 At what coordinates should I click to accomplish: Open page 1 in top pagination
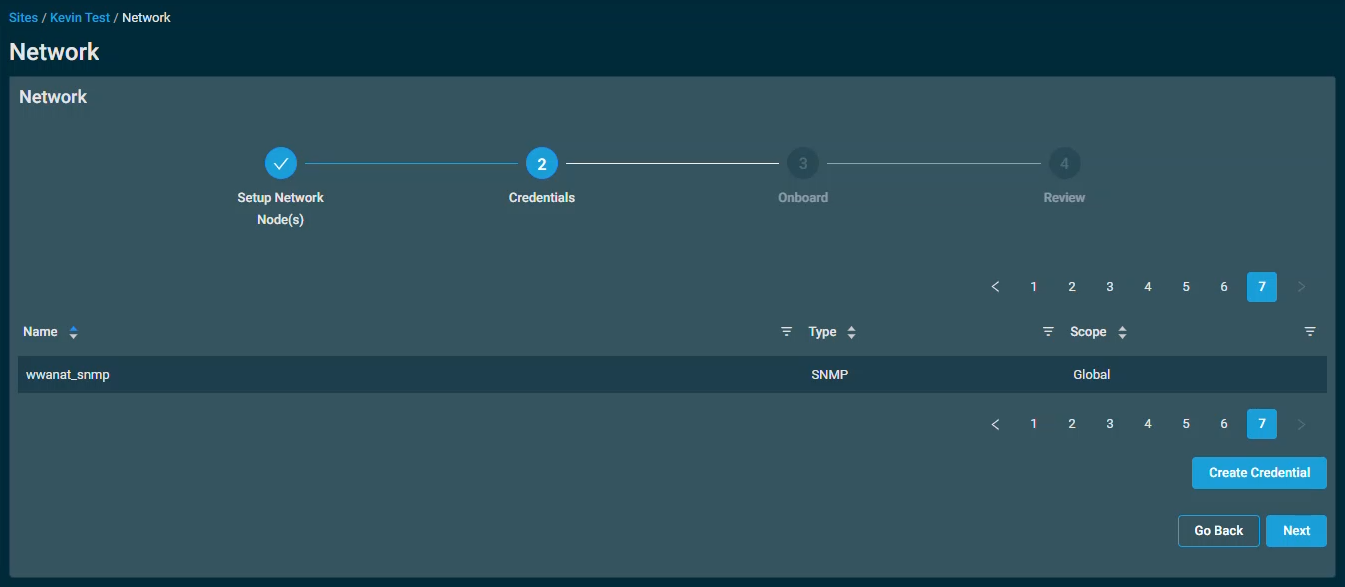click(1034, 287)
